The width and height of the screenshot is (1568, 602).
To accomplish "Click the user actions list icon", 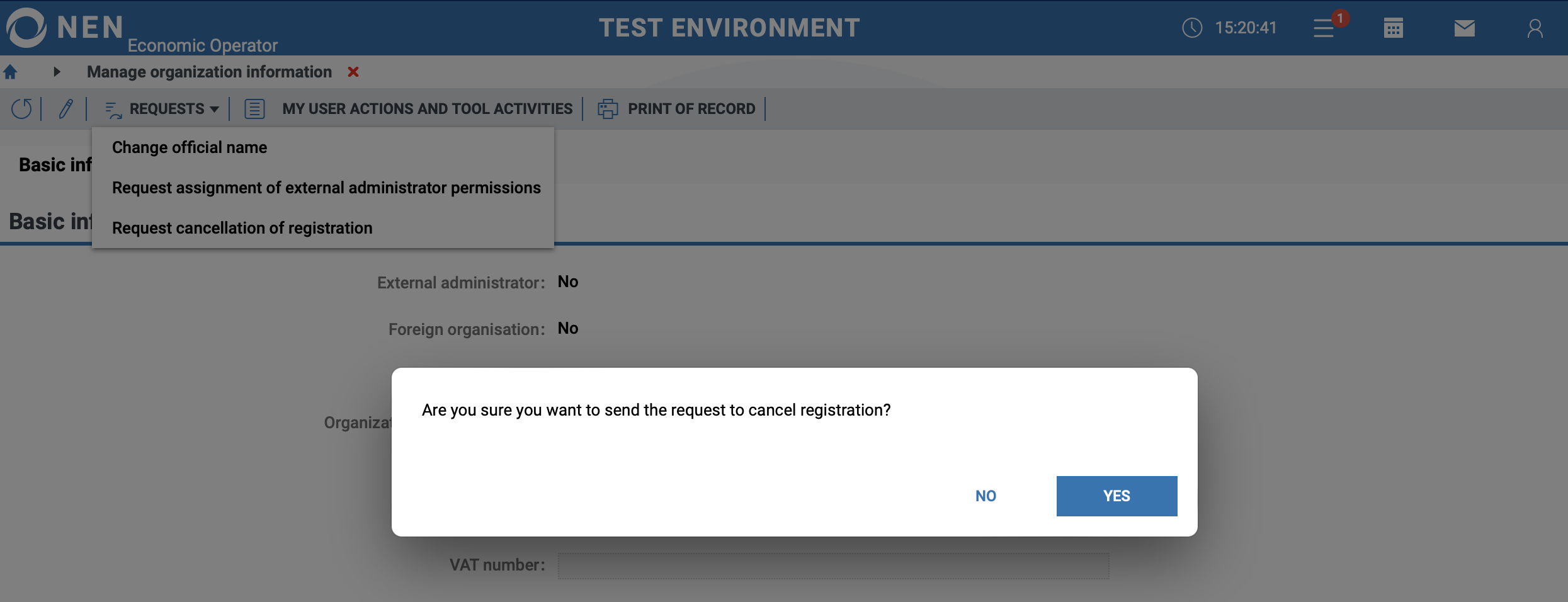I will coord(254,108).
